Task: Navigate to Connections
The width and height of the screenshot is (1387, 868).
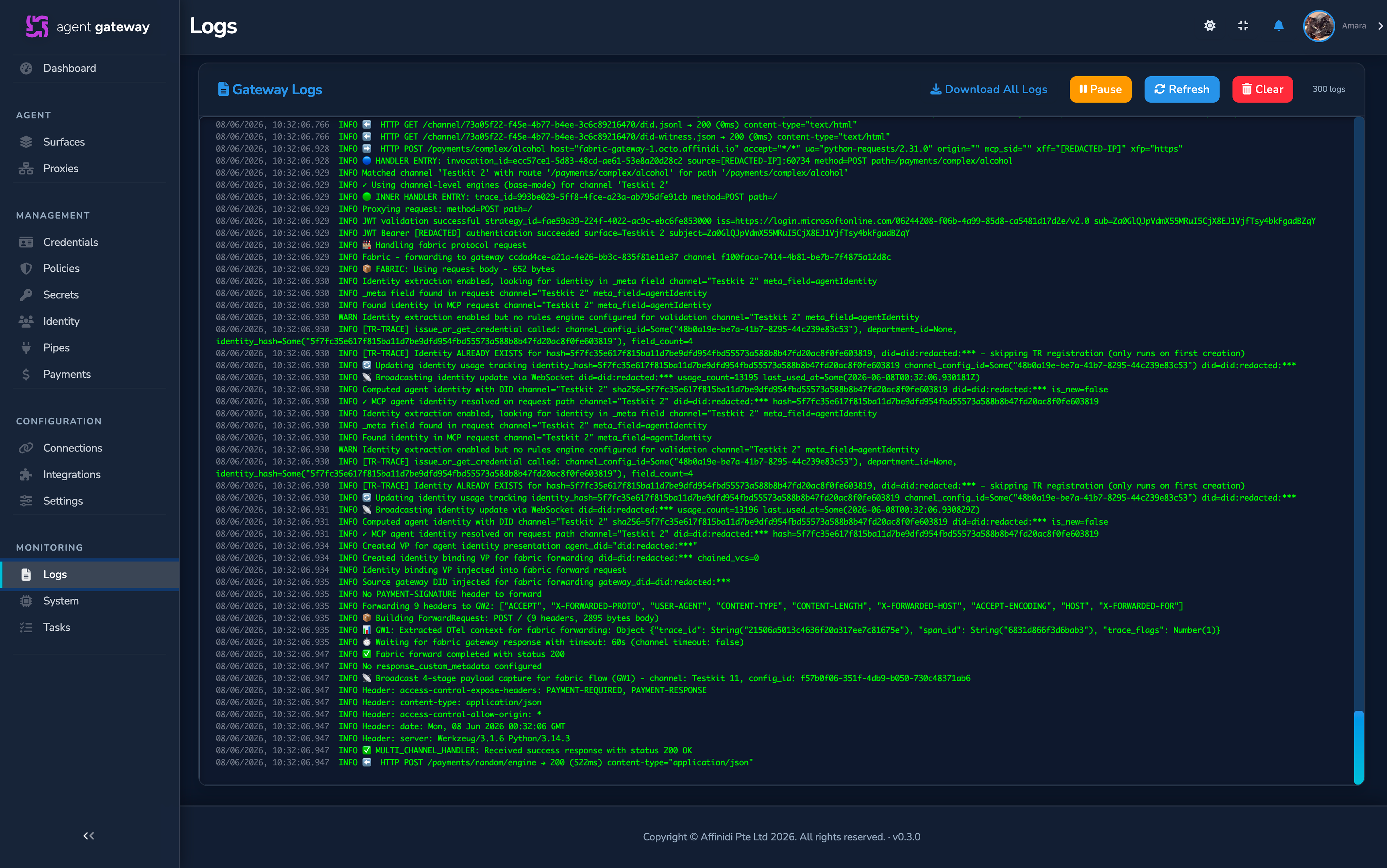Action: (x=73, y=448)
